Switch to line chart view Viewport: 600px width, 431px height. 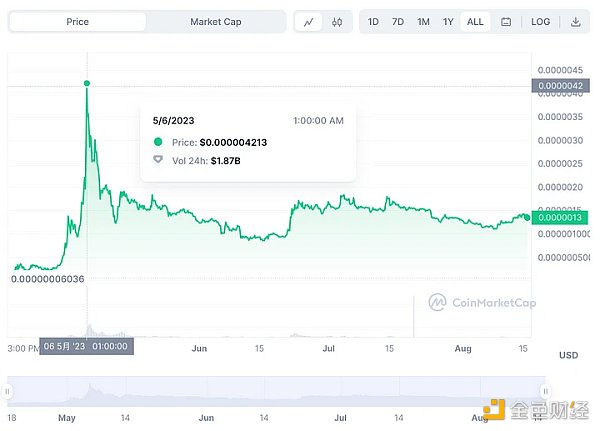pyautogui.click(x=309, y=22)
